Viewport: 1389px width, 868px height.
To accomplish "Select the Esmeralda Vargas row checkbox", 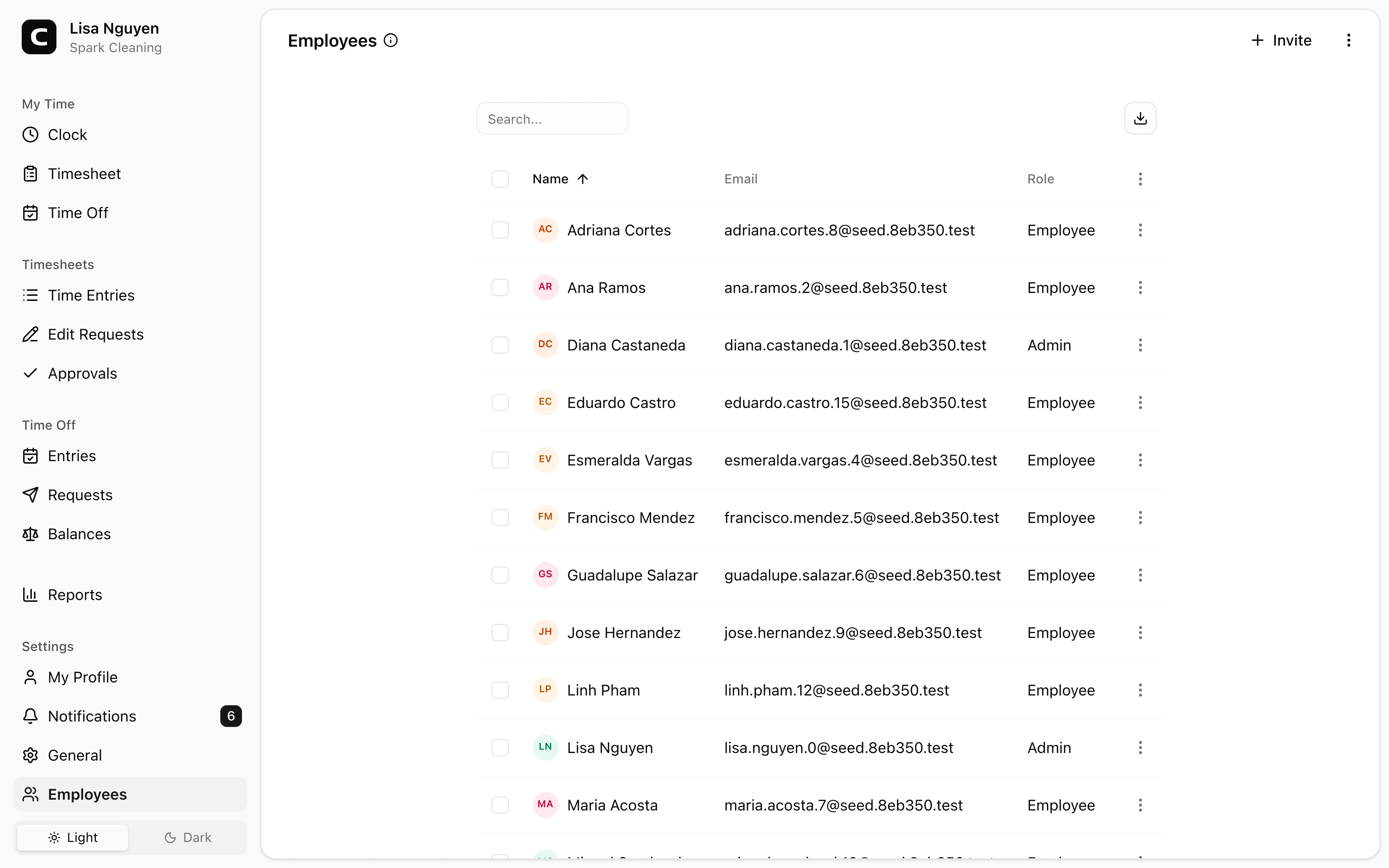I will 500,460.
